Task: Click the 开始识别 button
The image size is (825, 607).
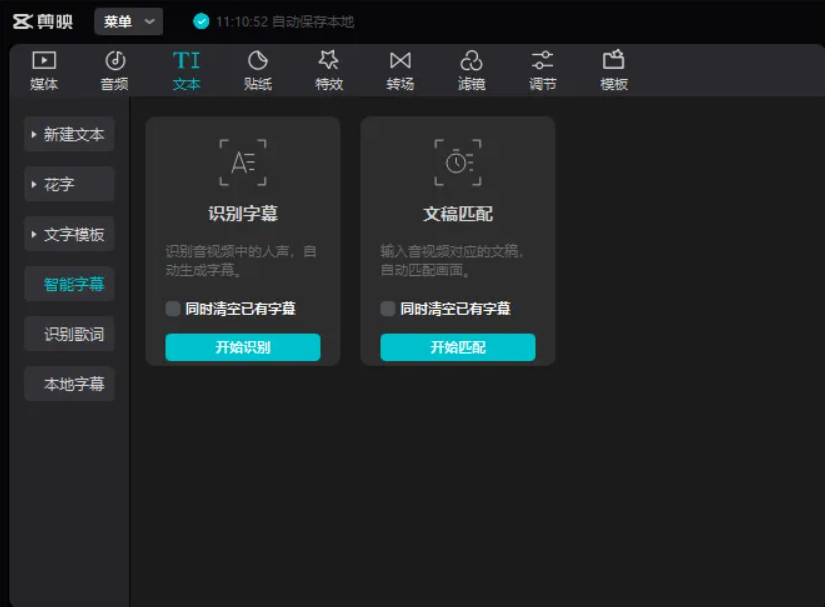Action: click(243, 347)
